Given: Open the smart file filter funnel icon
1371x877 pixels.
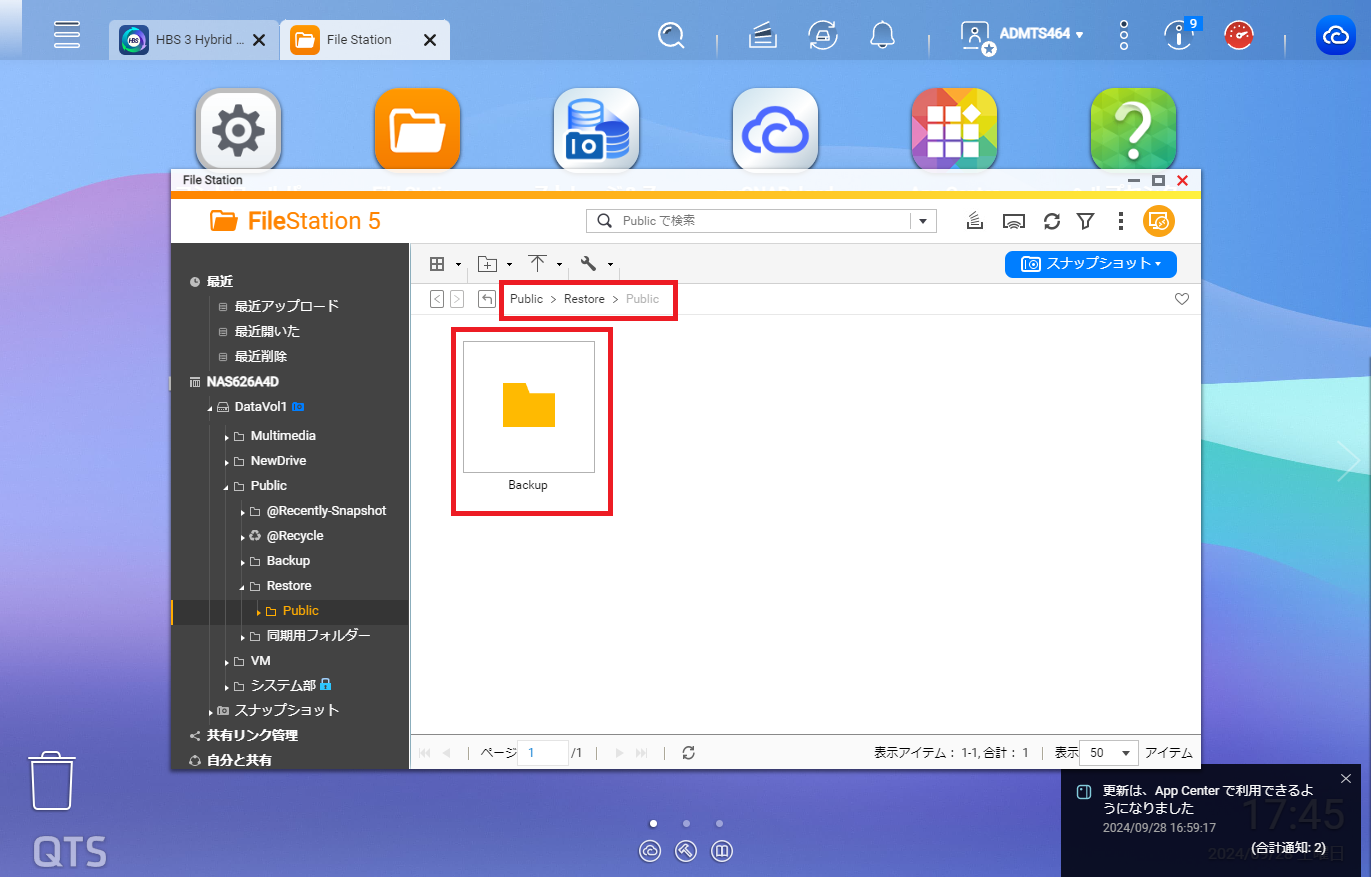Looking at the screenshot, I should tap(1085, 221).
